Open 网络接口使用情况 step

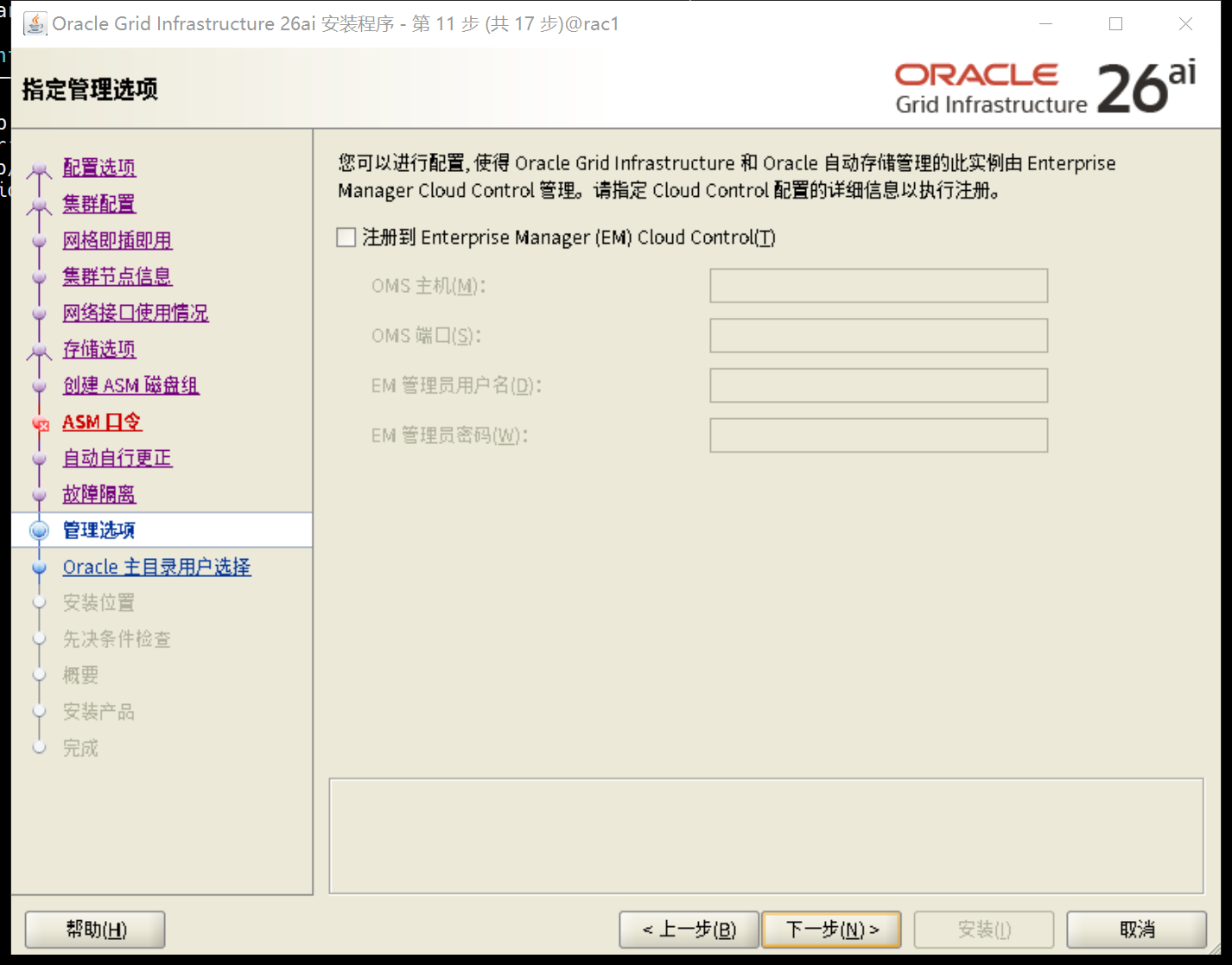point(136,313)
